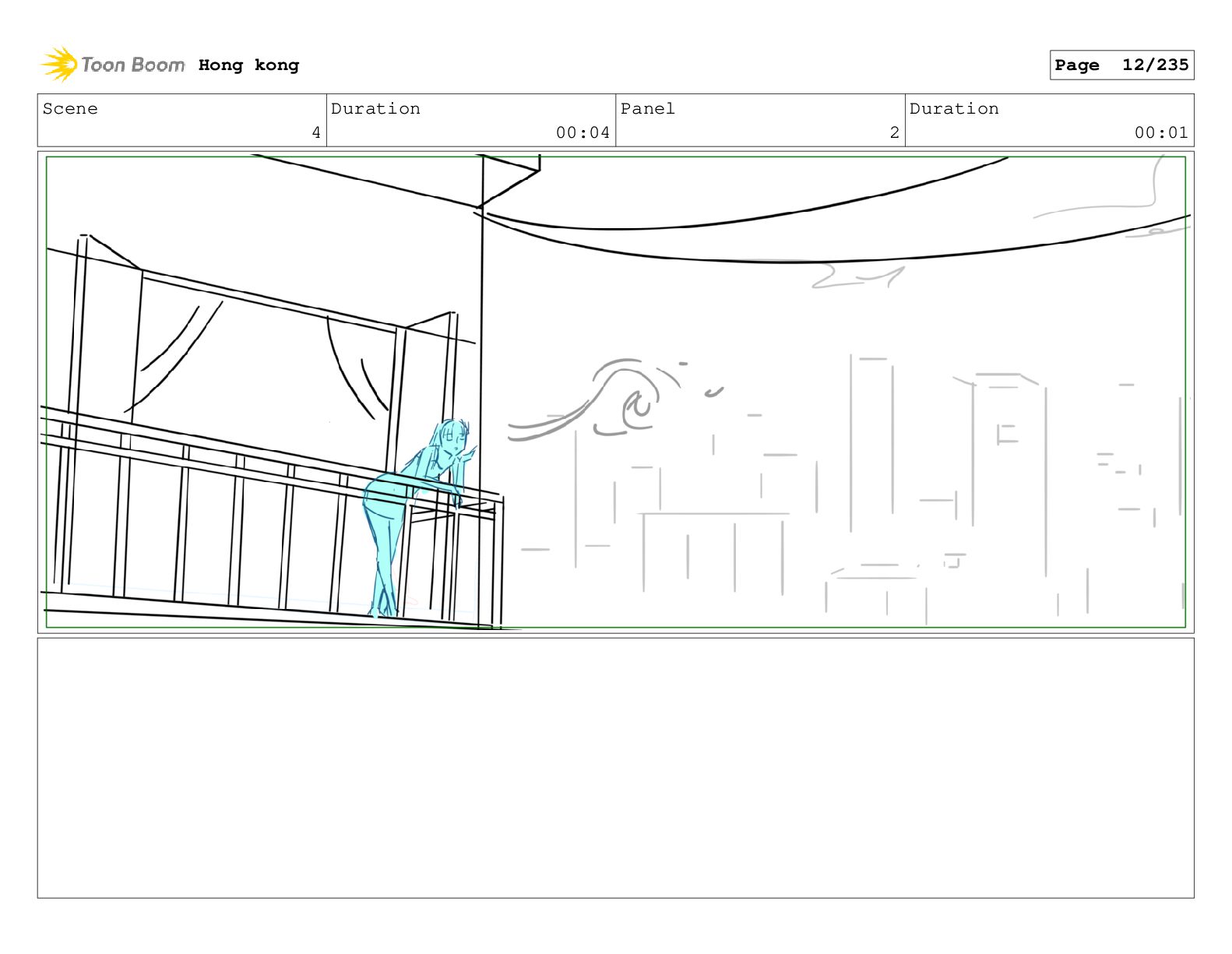The width and height of the screenshot is (1232, 954).
Task: Click the 'Hong kong' project title
Action: coord(248,65)
